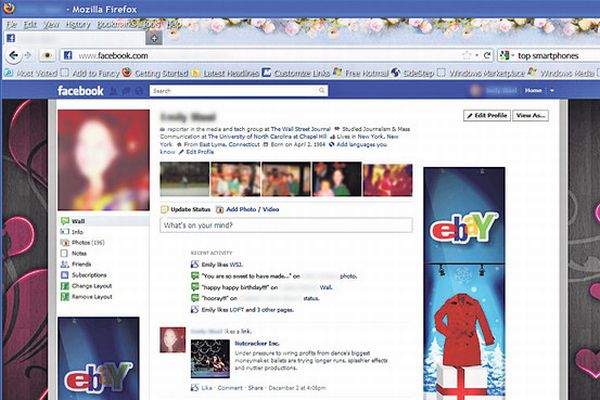Click the Remove Layout icon

pos(65,297)
